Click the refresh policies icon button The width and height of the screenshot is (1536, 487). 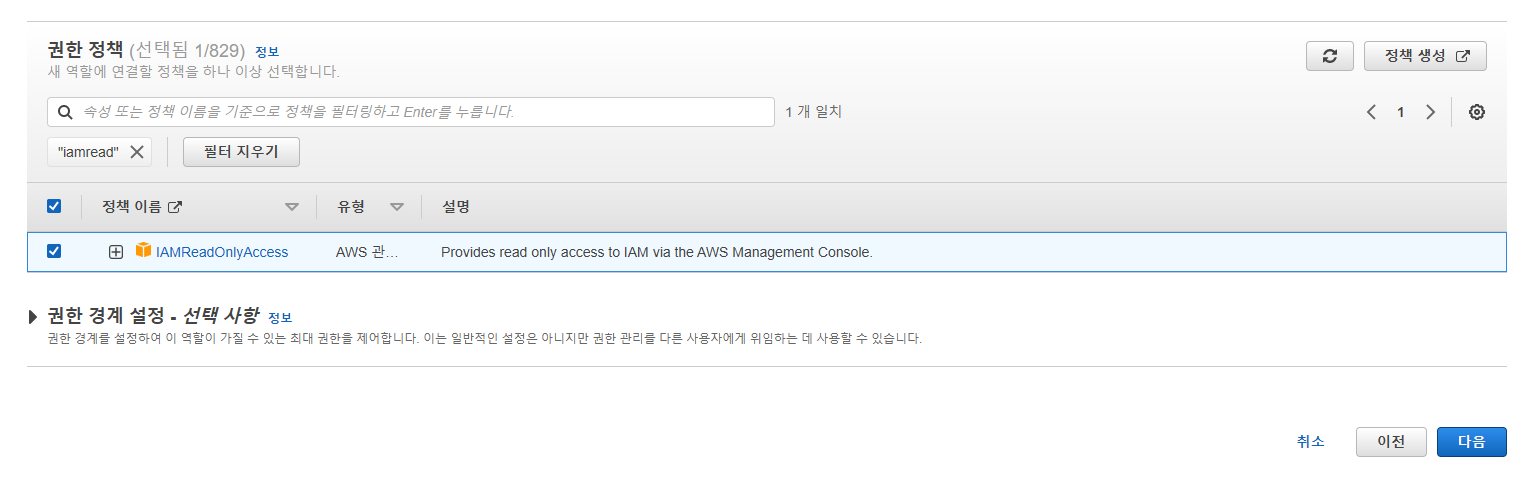(x=1329, y=56)
